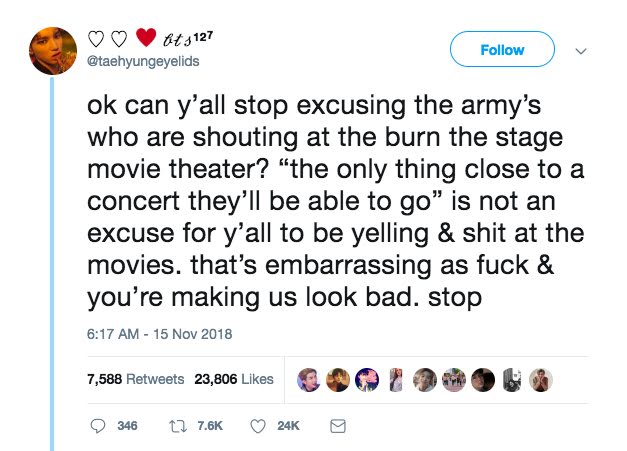
Task: Click the tweet body text
Action: 336,201
